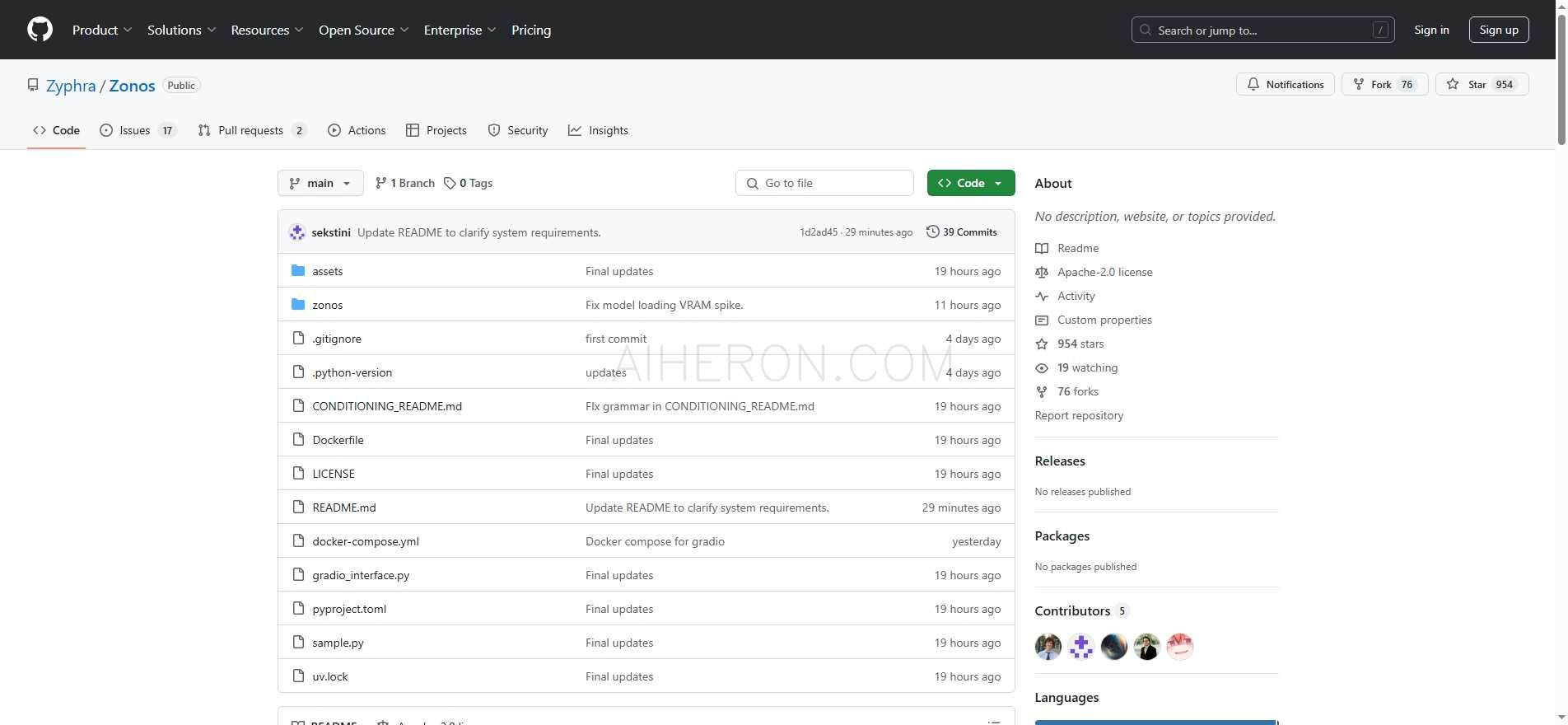Click the eye icon beside 19 watching
This screenshot has height=725, width=1568.
click(1042, 367)
